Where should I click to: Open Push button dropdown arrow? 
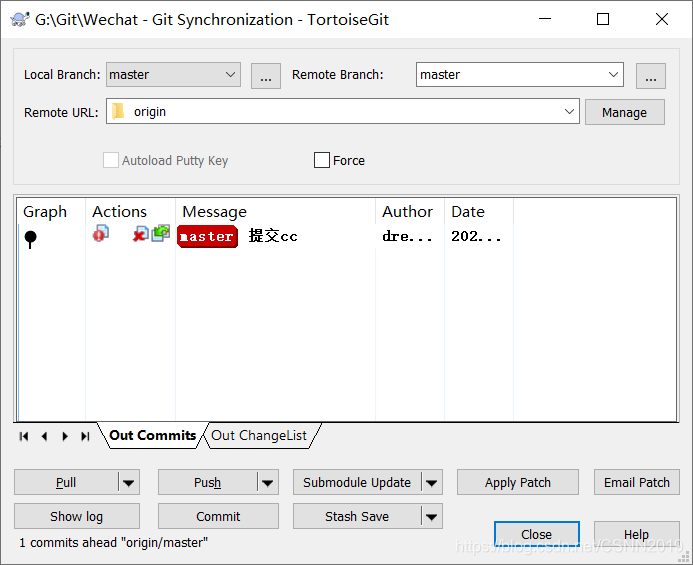[267, 482]
